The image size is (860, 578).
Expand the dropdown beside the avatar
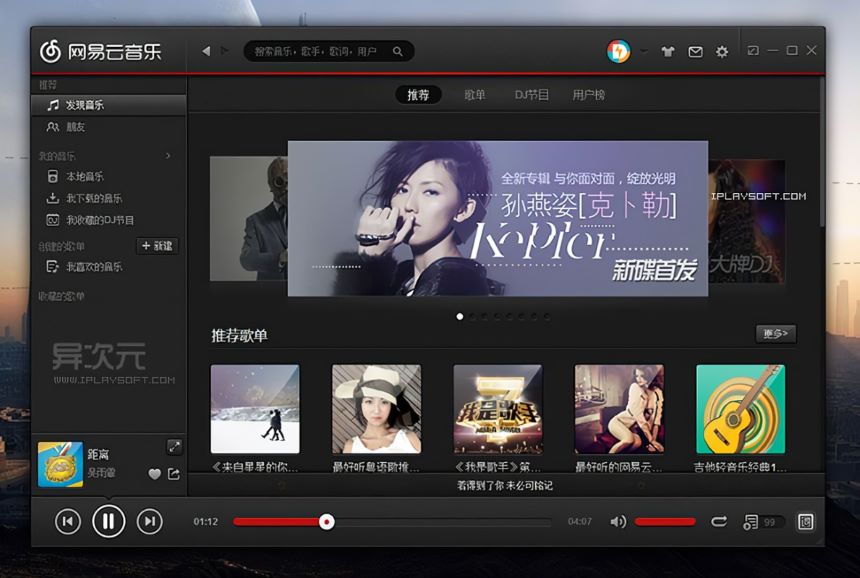tap(643, 52)
